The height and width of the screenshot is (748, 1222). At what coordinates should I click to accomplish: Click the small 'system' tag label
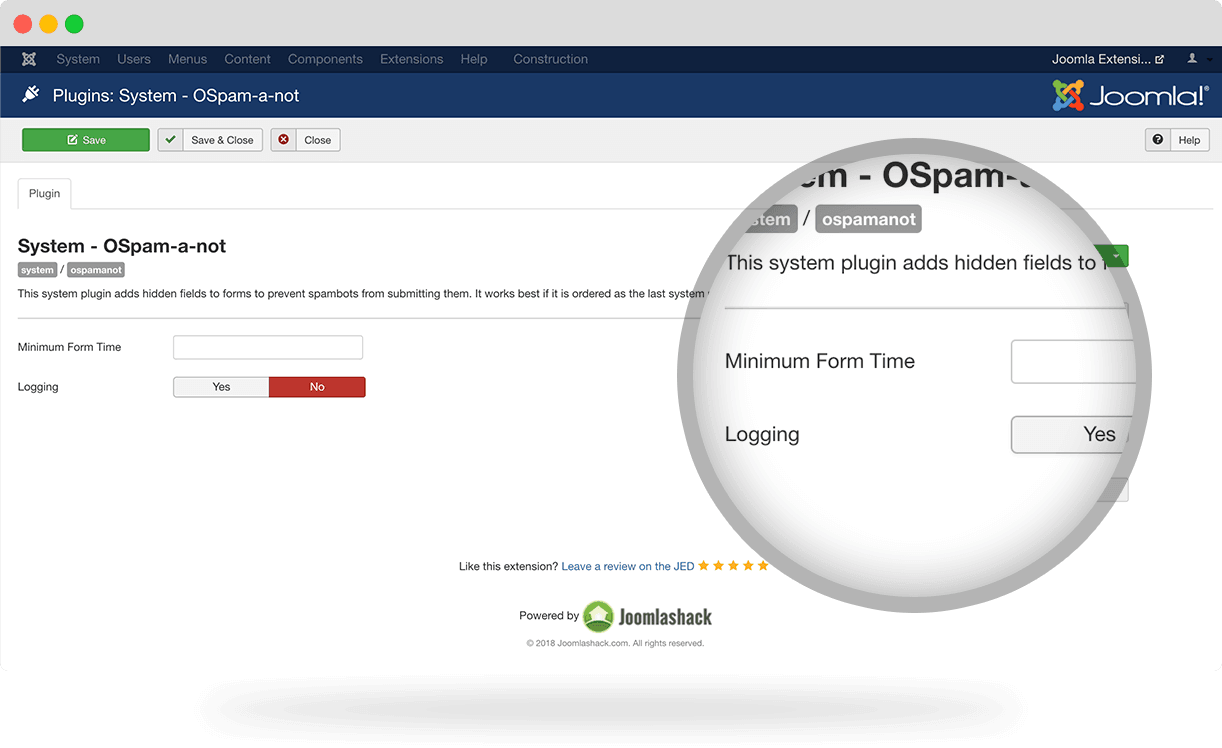click(x=37, y=270)
